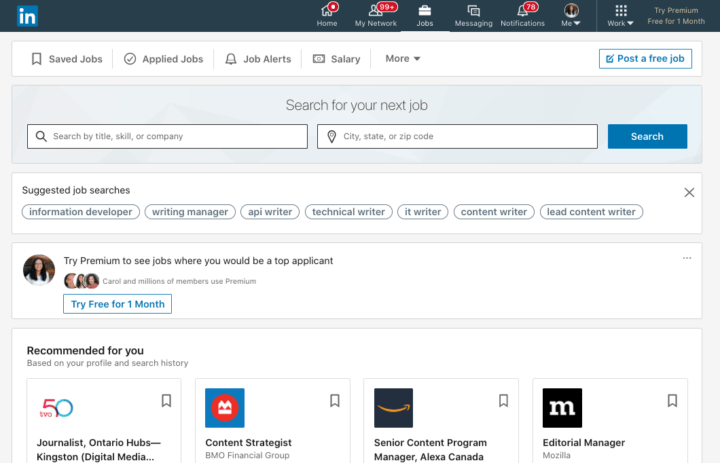The image size is (720, 463).
Task: Open Job Alerts
Action: pyautogui.click(x=258, y=59)
